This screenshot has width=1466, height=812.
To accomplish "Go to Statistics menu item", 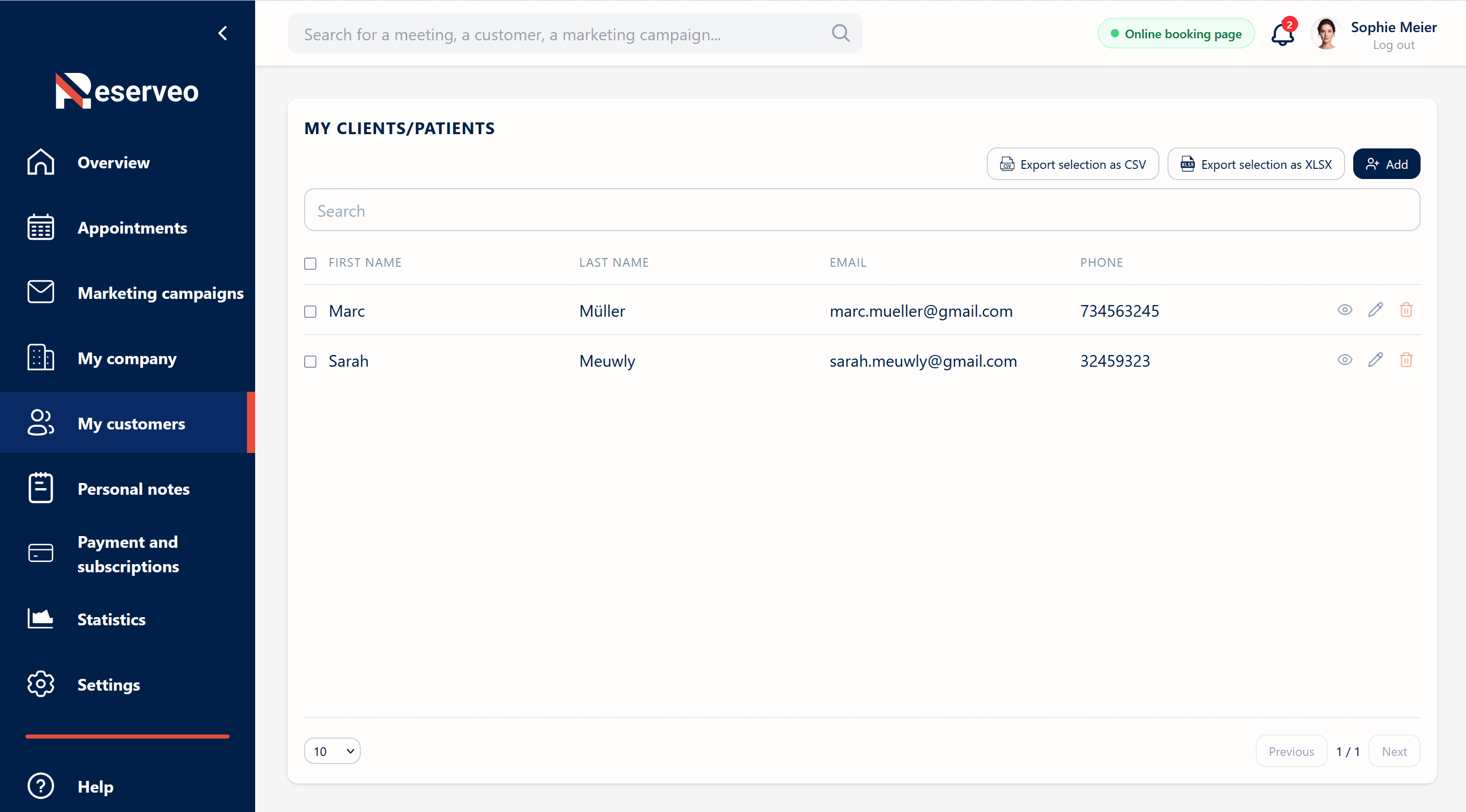I will tap(112, 619).
